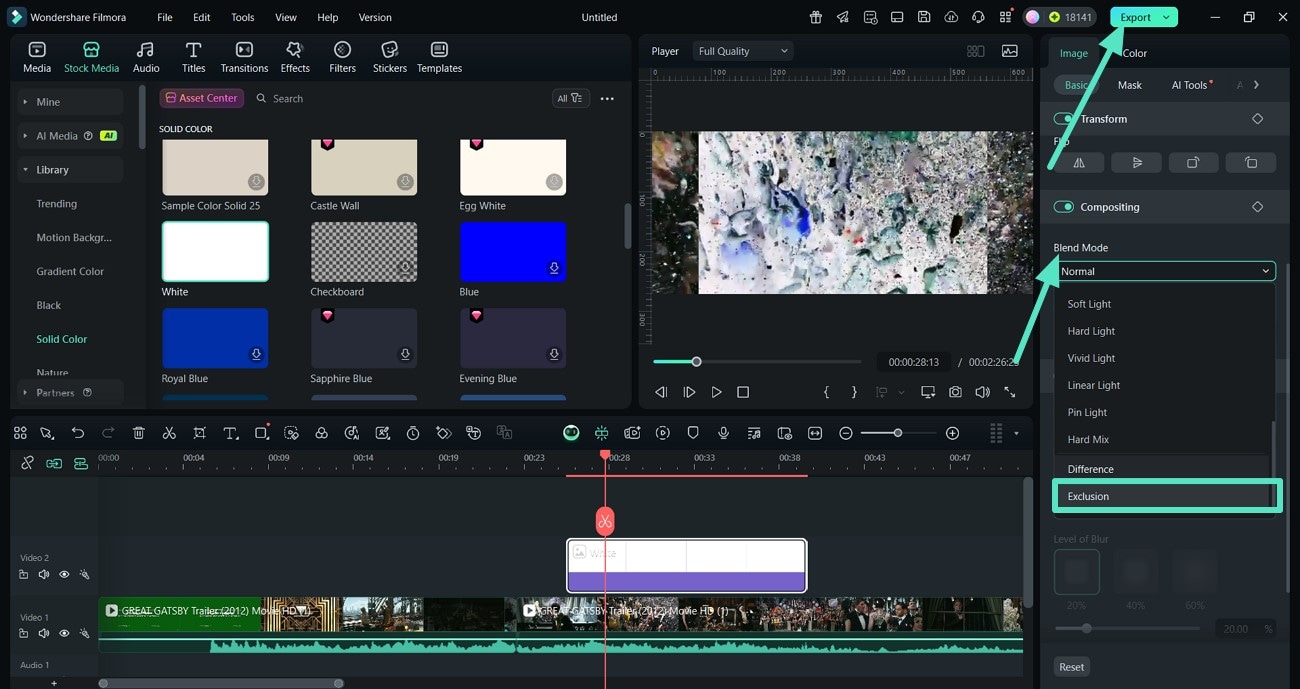Select the Exclusion blend mode
Screen dimensions: 1300x689
pyautogui.click(x=1167, y=496)
